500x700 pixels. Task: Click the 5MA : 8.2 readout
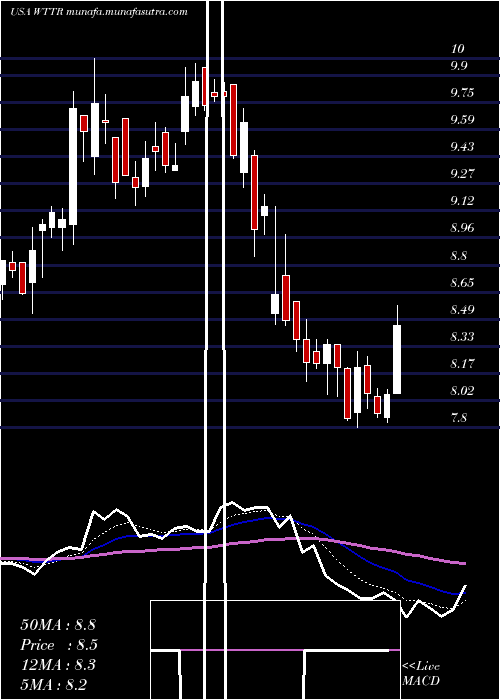click(x=54, y=684)
